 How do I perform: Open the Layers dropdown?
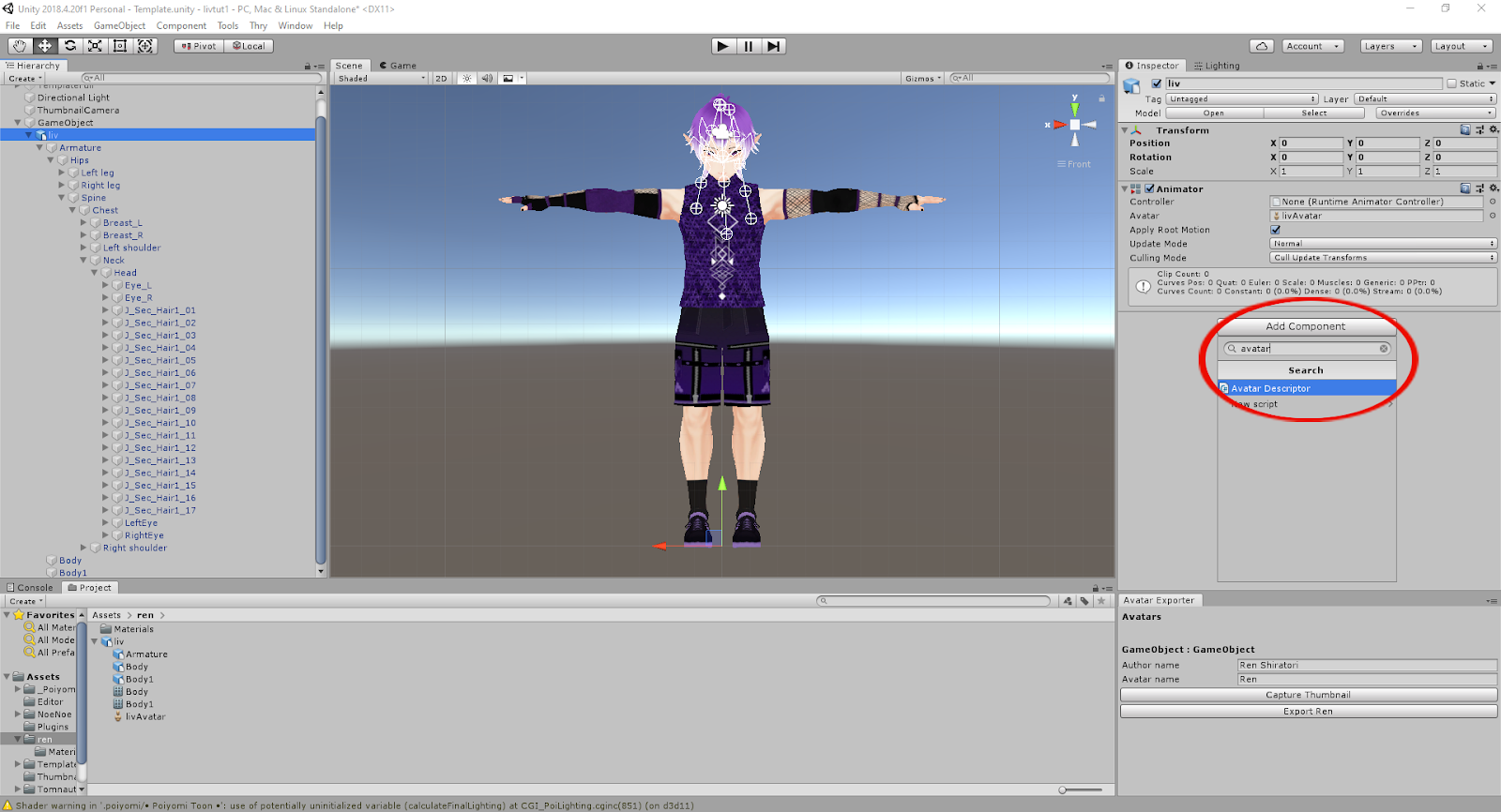[x=1390, y=46]
